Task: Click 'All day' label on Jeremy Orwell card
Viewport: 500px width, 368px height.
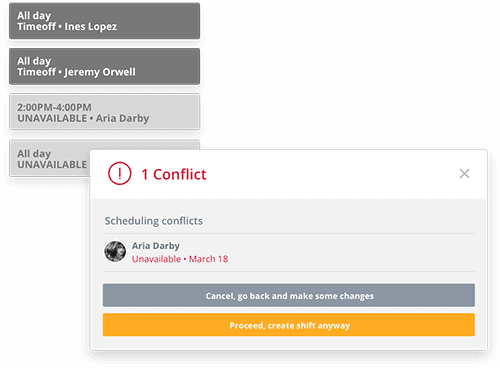Action: [x=34, y=61]
